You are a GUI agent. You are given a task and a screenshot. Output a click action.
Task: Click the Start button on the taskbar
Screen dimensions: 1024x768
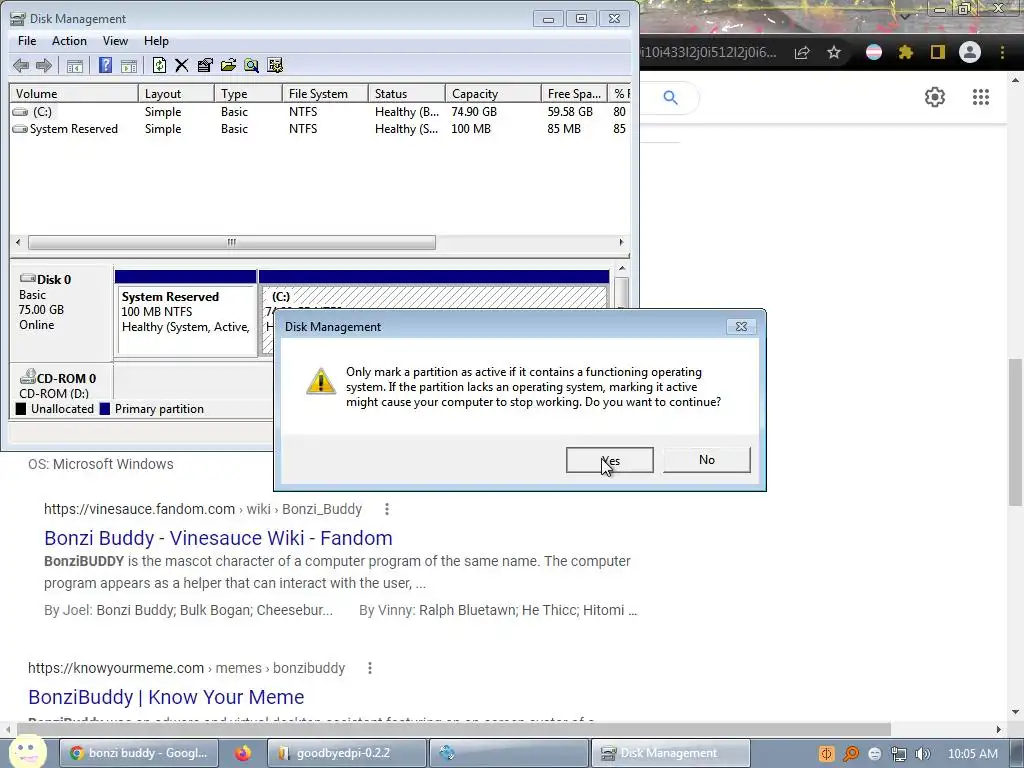pos(27,752)
